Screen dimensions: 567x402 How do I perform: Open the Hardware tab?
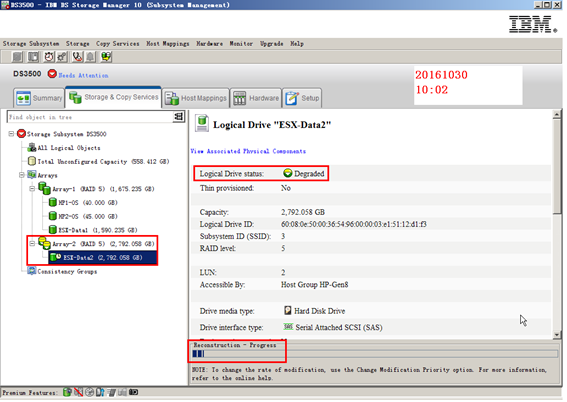[x=256, y=98]
